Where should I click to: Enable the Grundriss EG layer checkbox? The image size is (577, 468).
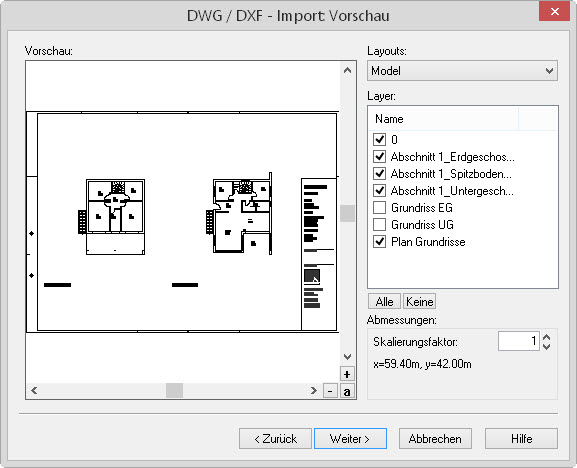(x=379, y=208)
